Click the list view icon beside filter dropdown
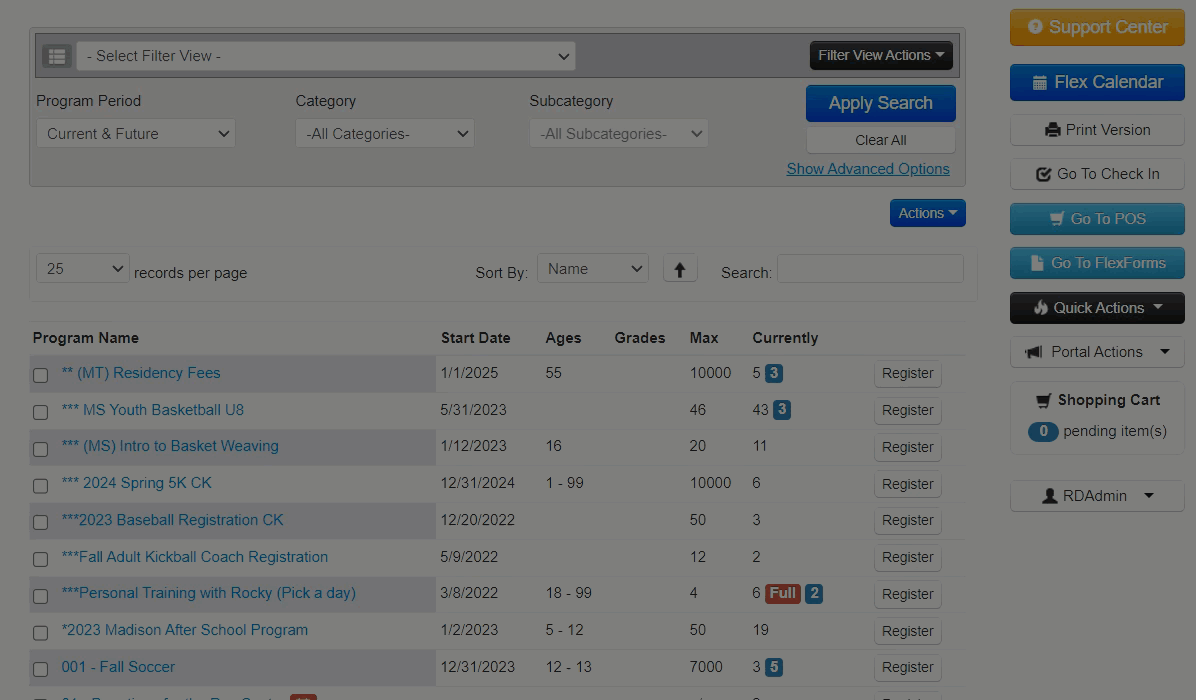The image size is (1196, 700). click(56, 56)
